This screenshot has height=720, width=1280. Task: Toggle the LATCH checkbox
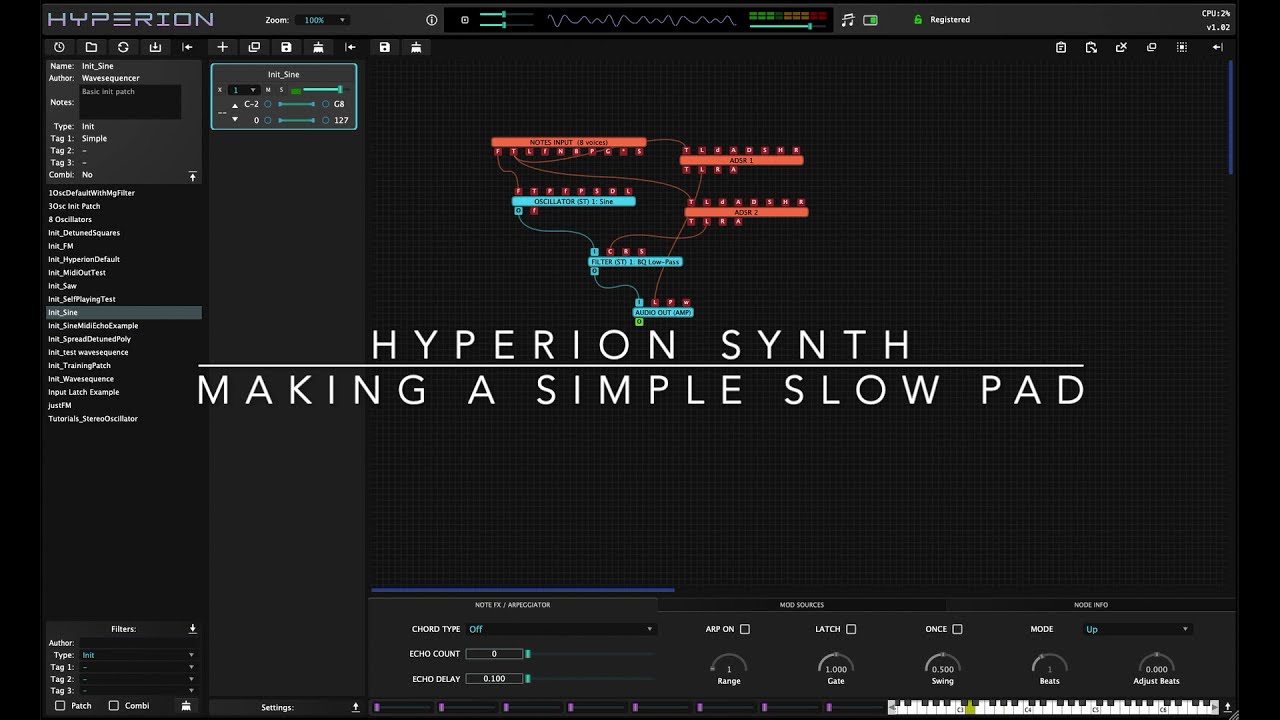(851, 629)
